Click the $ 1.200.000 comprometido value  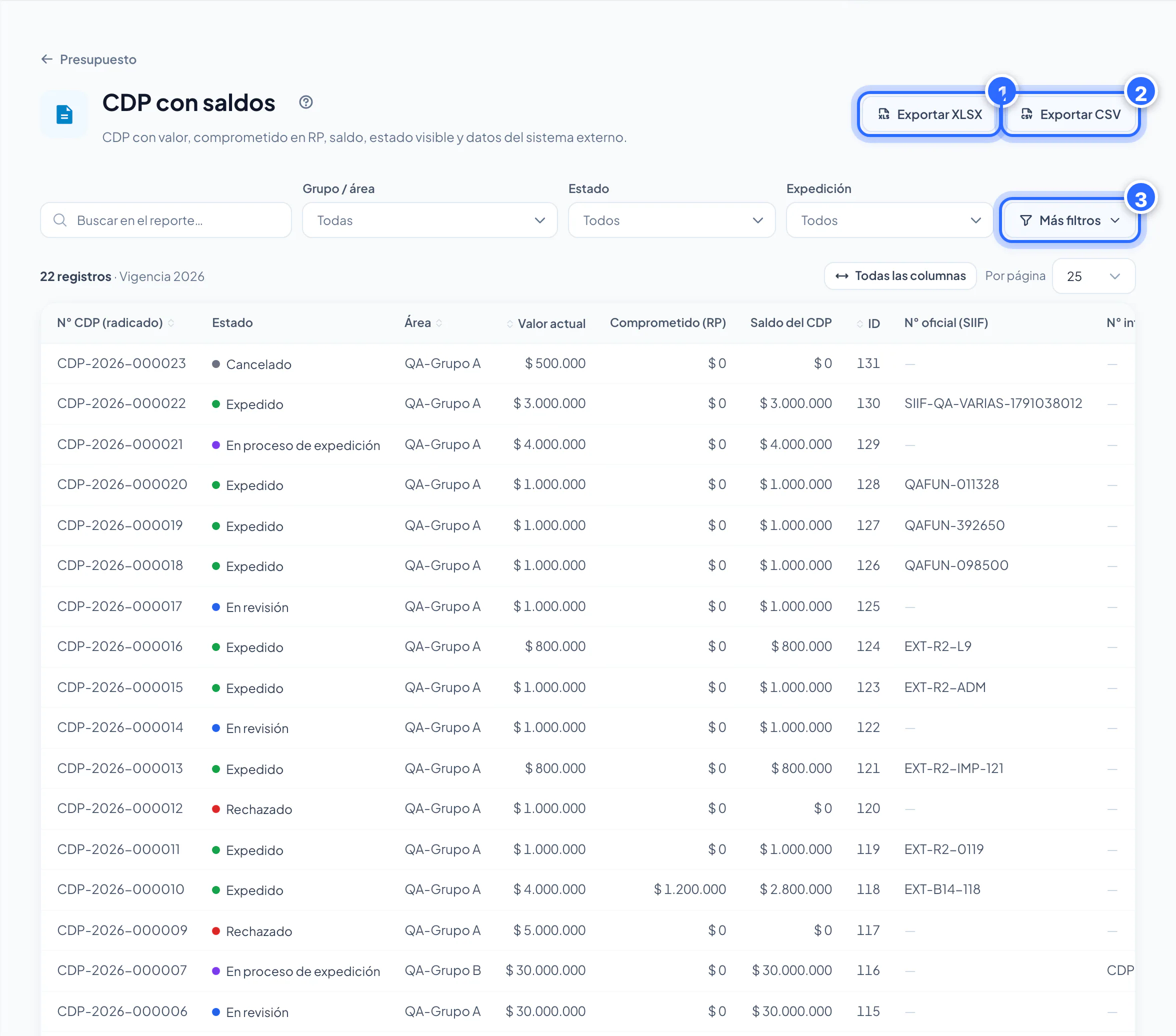pos(690,890)
